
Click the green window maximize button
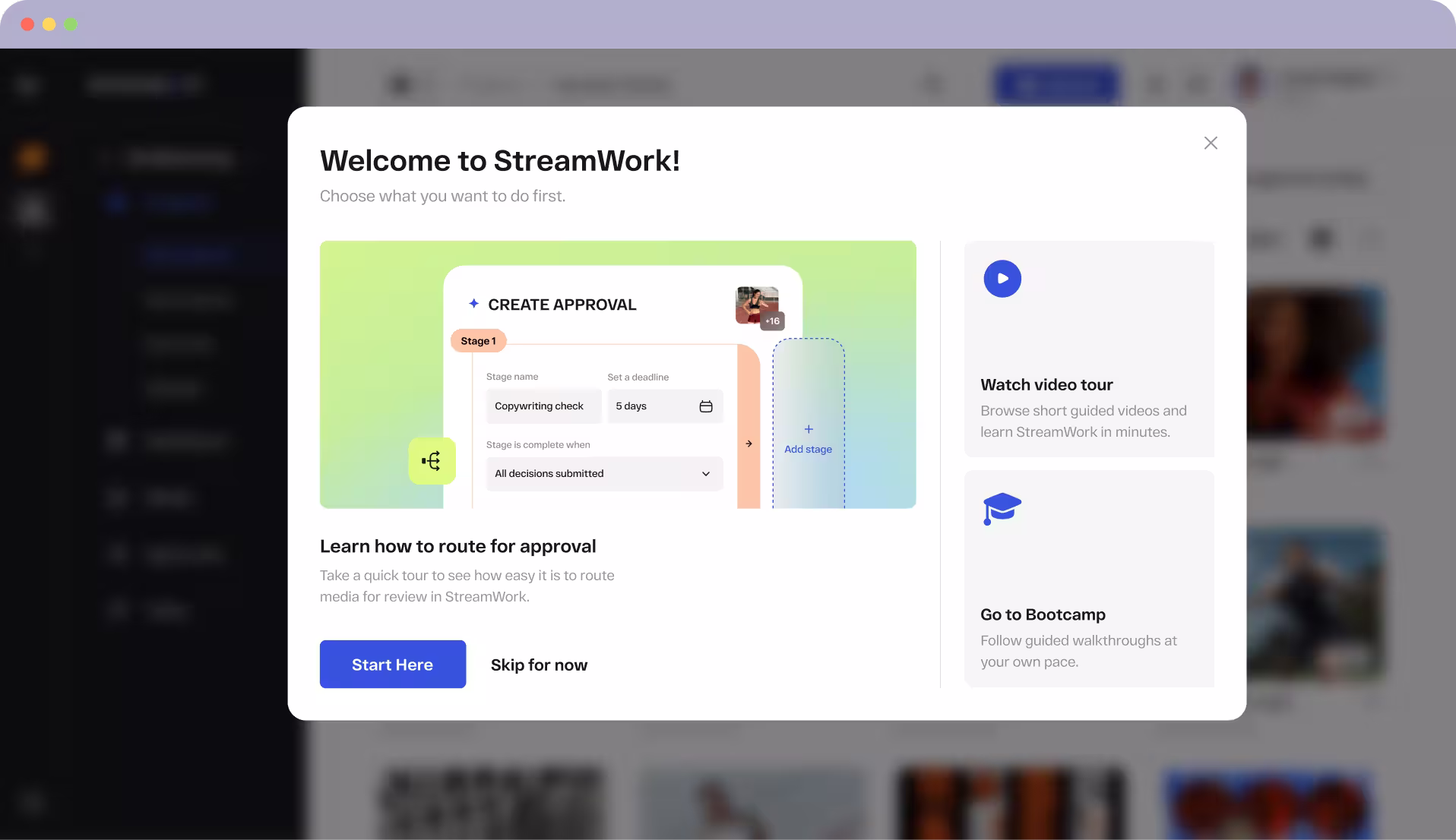tap(71, 24)
